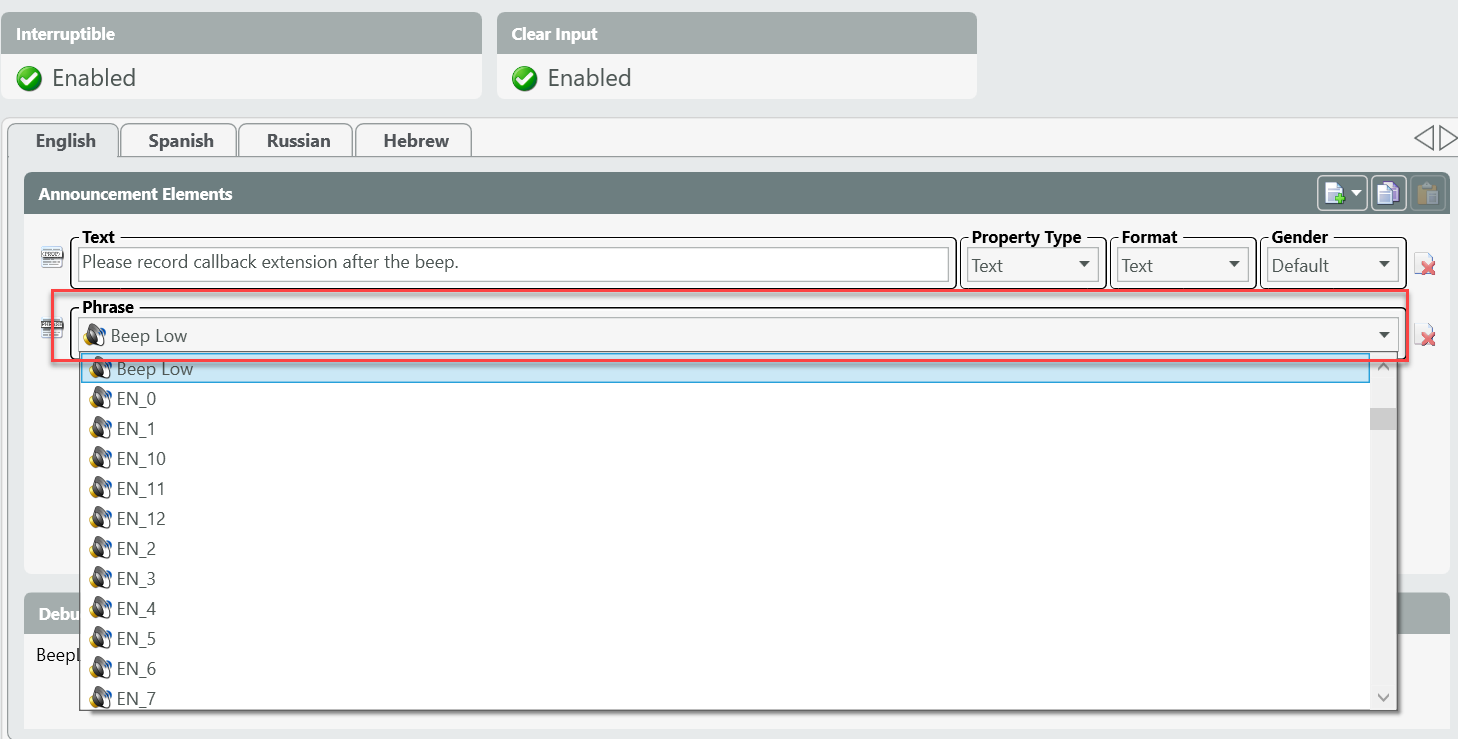Open the Format dropdown
The height and width of the screenshot is (739, 1458).
coord(1183,265)
